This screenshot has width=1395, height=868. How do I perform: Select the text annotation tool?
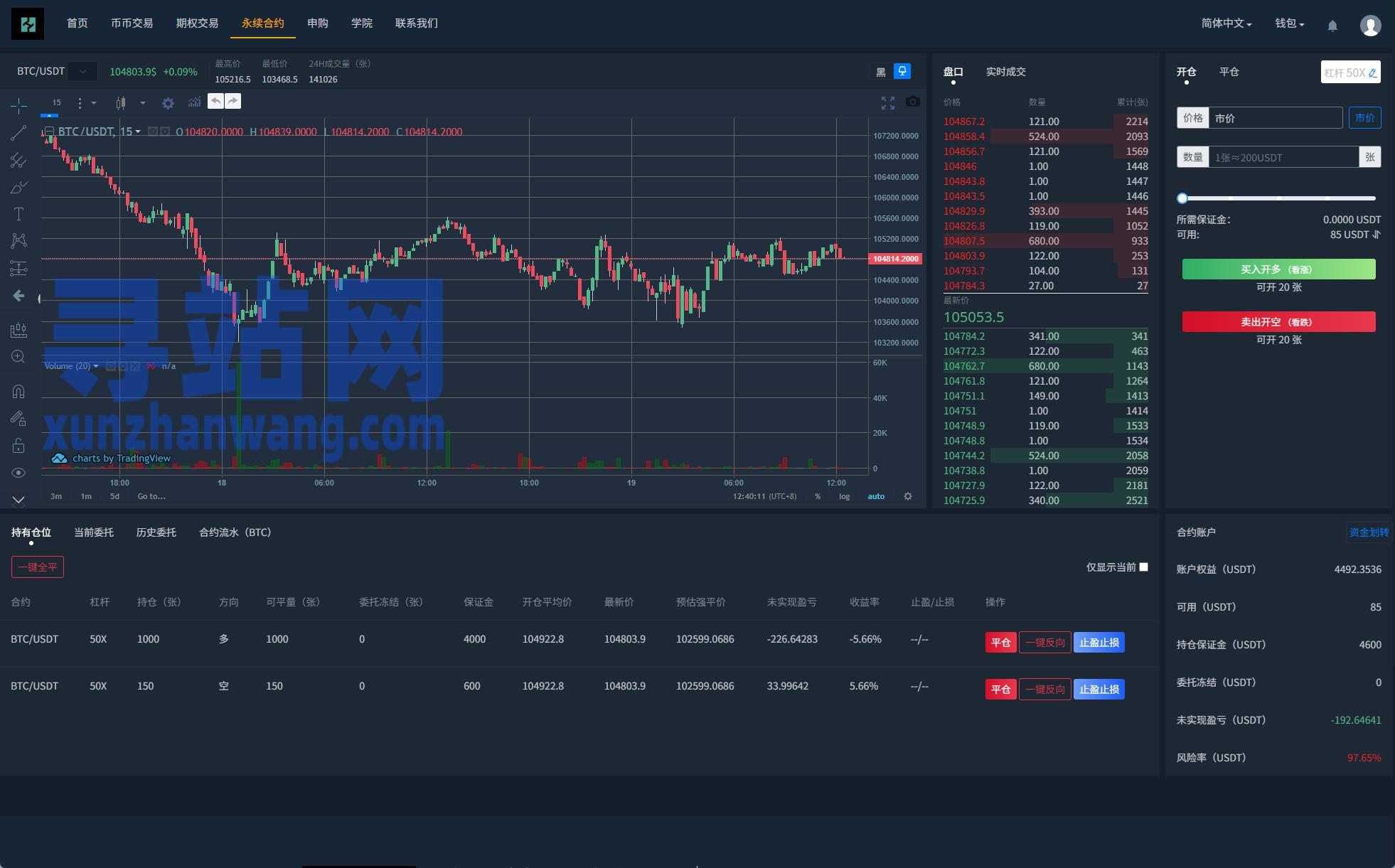coord(18,214)
